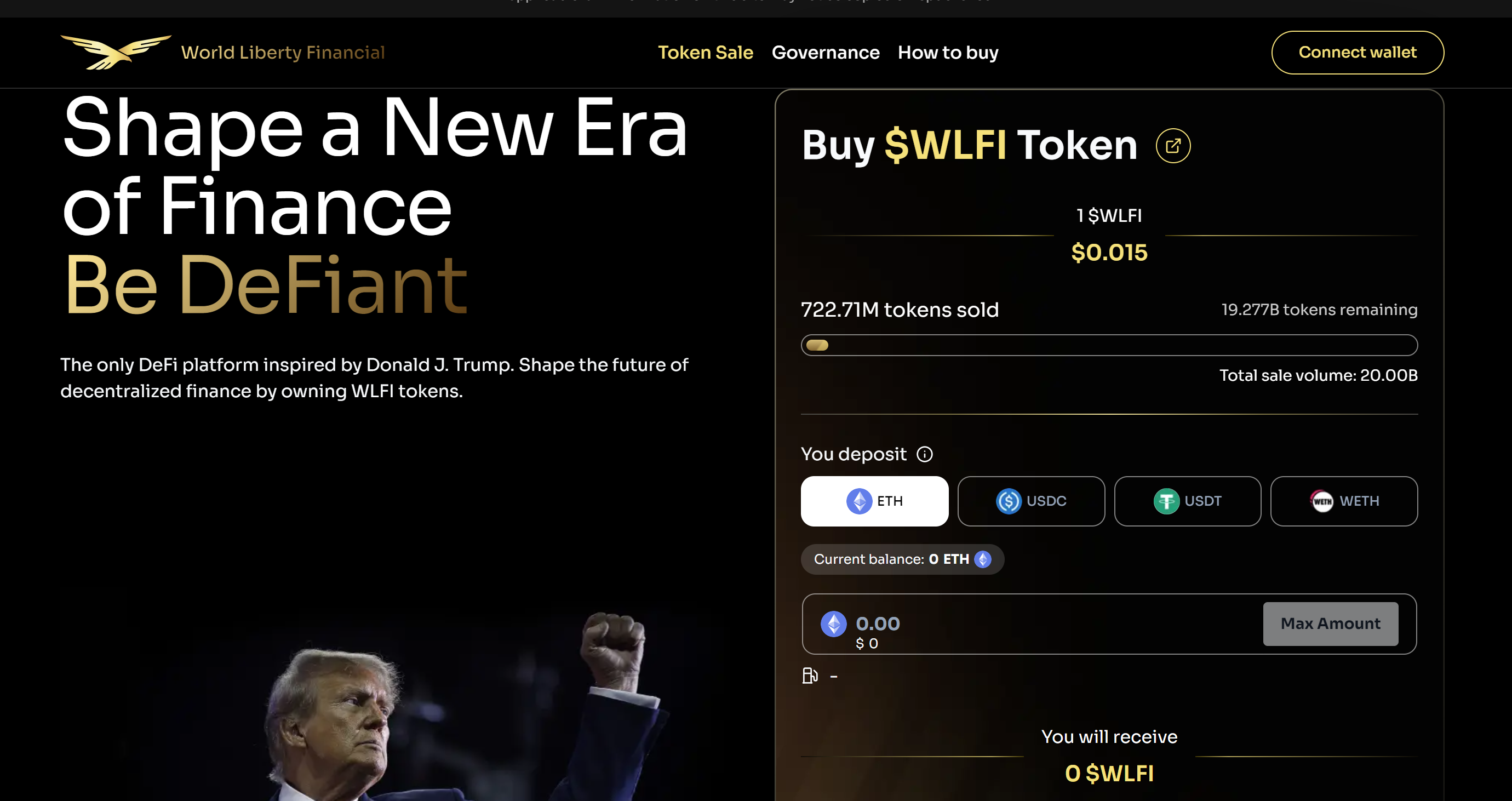Click the World Liberty Financial brand name
The width and height of the screenshot is (1512, 801).
pyautogui.click(x=283, y=53)
